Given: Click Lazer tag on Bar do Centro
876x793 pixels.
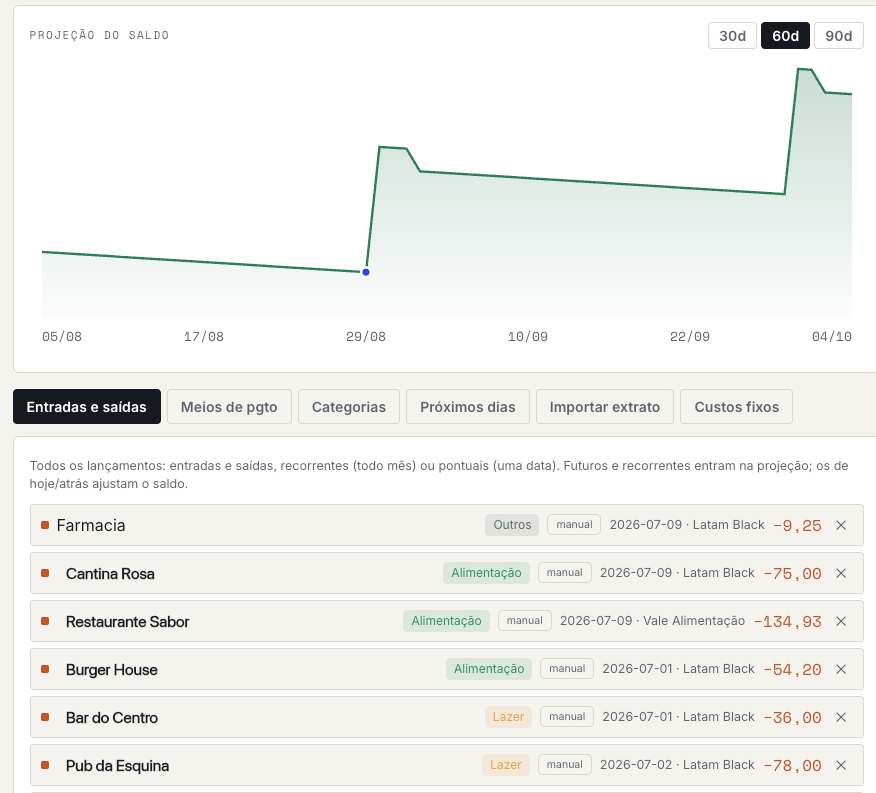Looking at the screenshot, I should pos(508,717).
